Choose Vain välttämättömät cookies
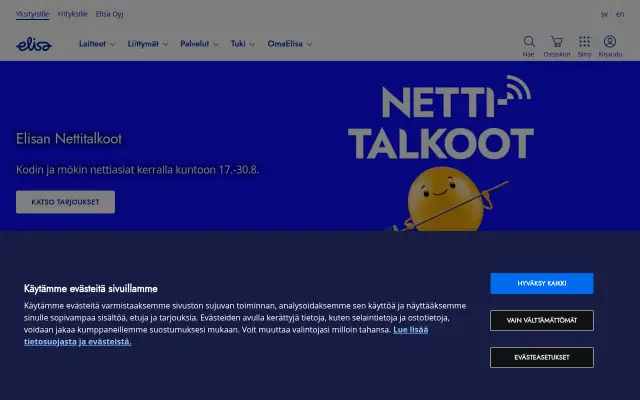Viewport: 640px width, 400px height. click(x=542, y=320)
